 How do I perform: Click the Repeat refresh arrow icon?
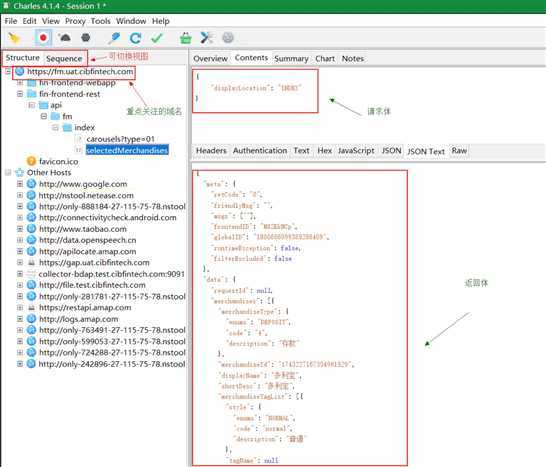135,38
